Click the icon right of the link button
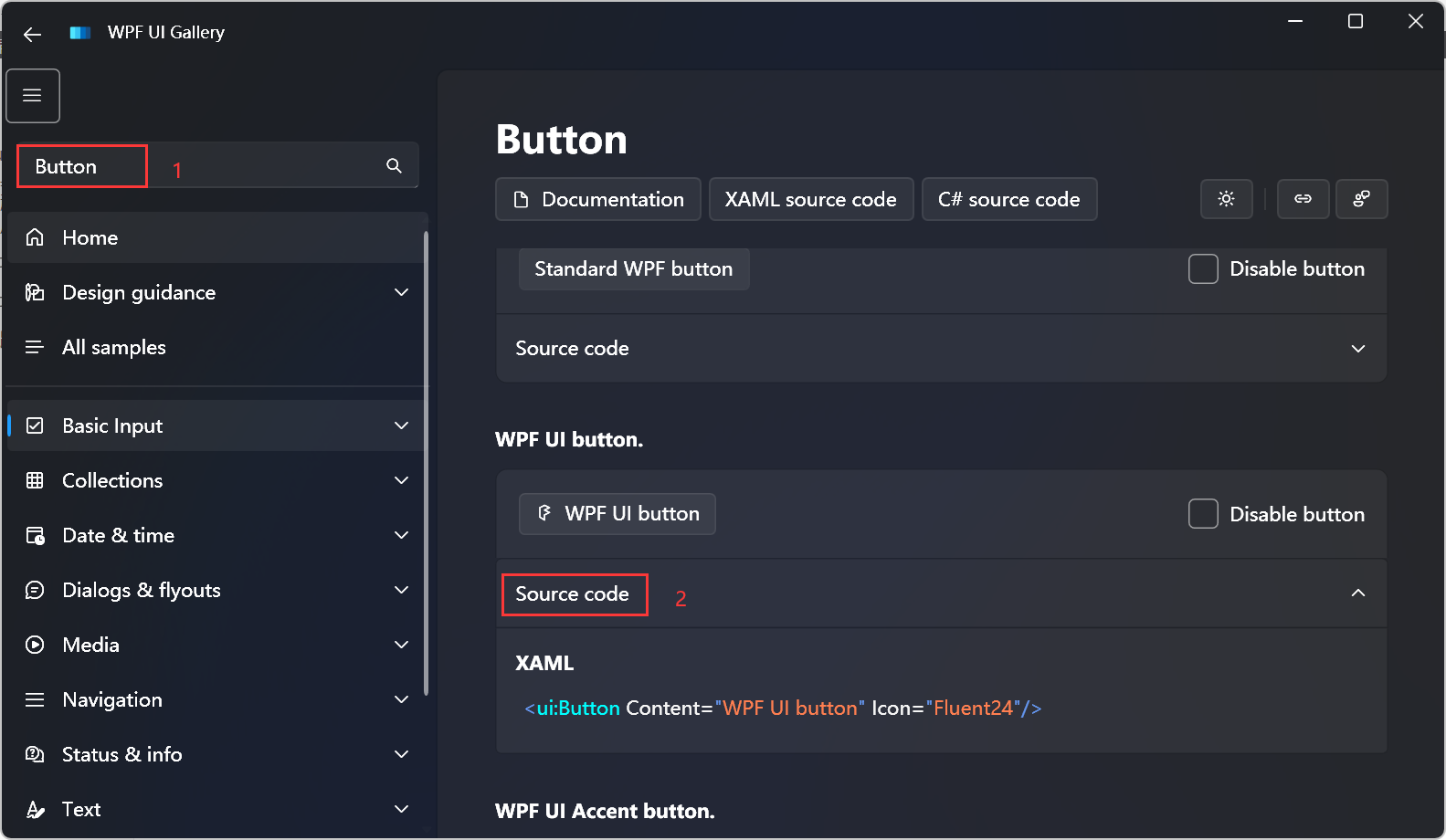The width and height of the screenshot is (1446, 840). pyautogui.click(x=1361, y=199)
